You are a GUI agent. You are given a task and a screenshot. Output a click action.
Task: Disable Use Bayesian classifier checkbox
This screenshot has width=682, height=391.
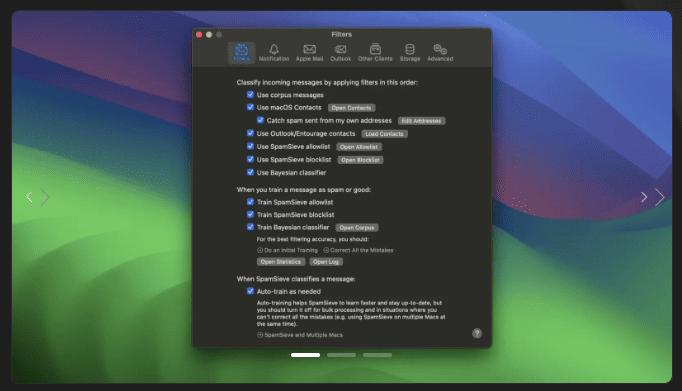pos(250,172)
